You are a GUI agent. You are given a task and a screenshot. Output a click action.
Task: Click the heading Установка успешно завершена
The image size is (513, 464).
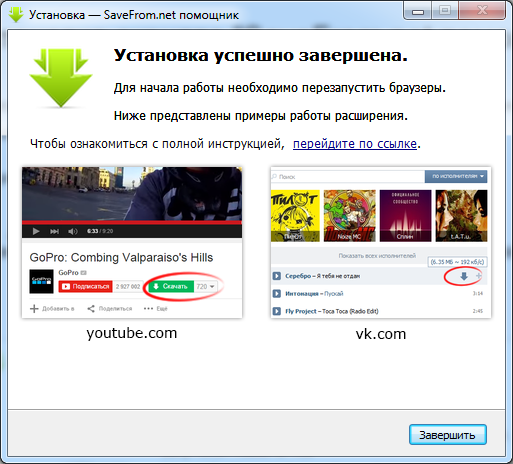coord(261,55)
